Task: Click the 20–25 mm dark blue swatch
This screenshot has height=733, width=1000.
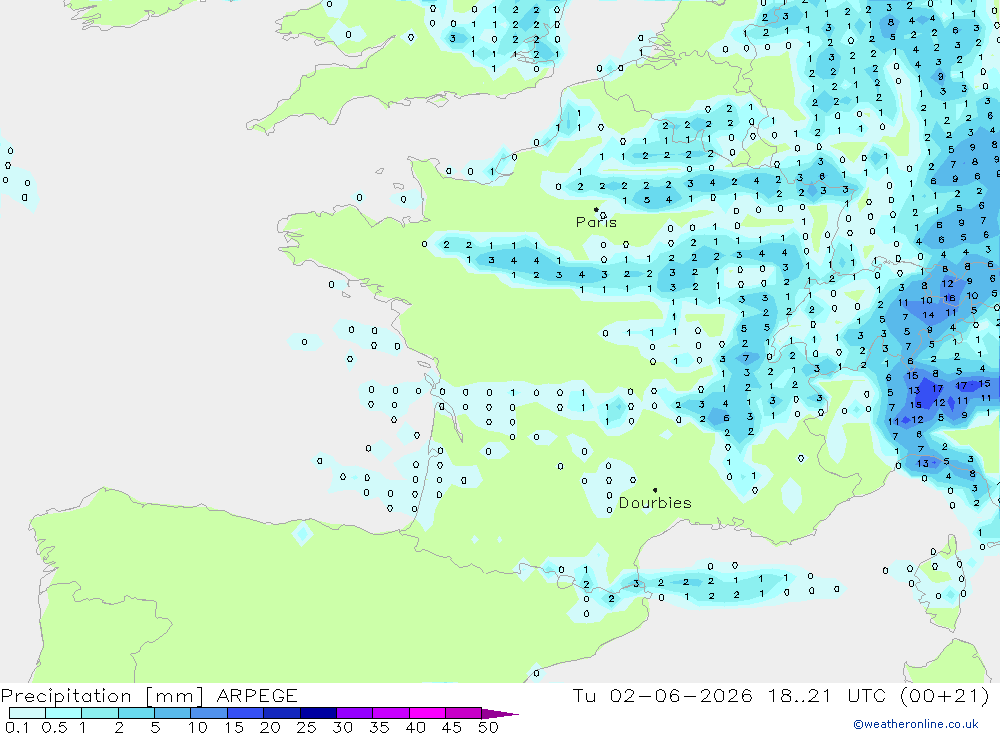Action: pyautogui.click(x=282, y=713)
